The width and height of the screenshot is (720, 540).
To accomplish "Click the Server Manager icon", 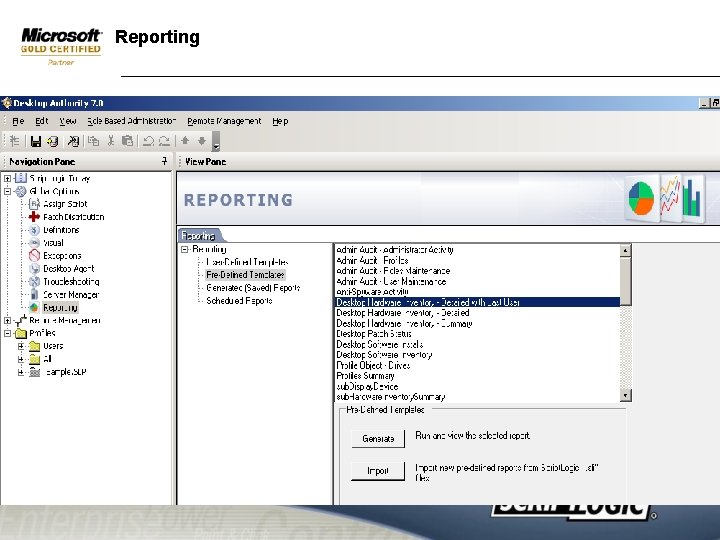I will click(x=34, y=294).
